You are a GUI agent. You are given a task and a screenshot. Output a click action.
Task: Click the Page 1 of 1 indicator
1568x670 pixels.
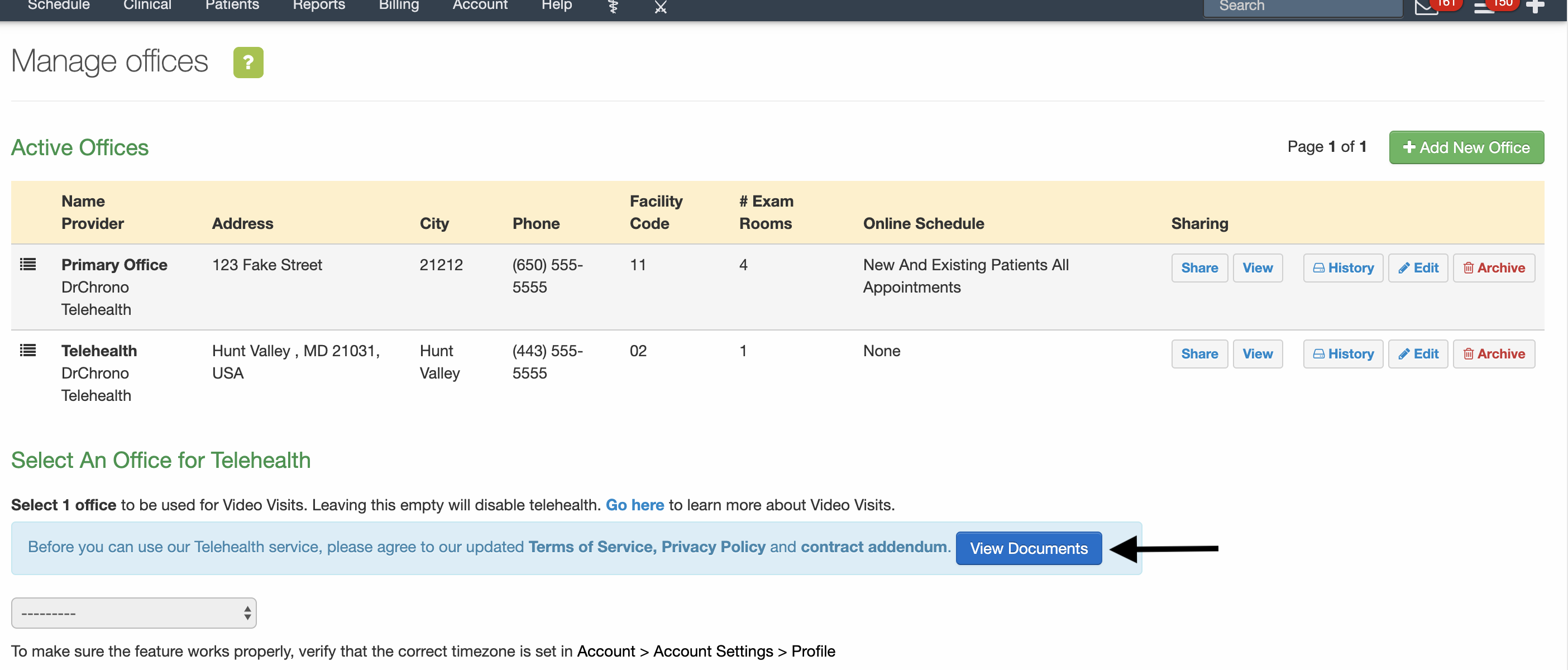(1326, 147)
